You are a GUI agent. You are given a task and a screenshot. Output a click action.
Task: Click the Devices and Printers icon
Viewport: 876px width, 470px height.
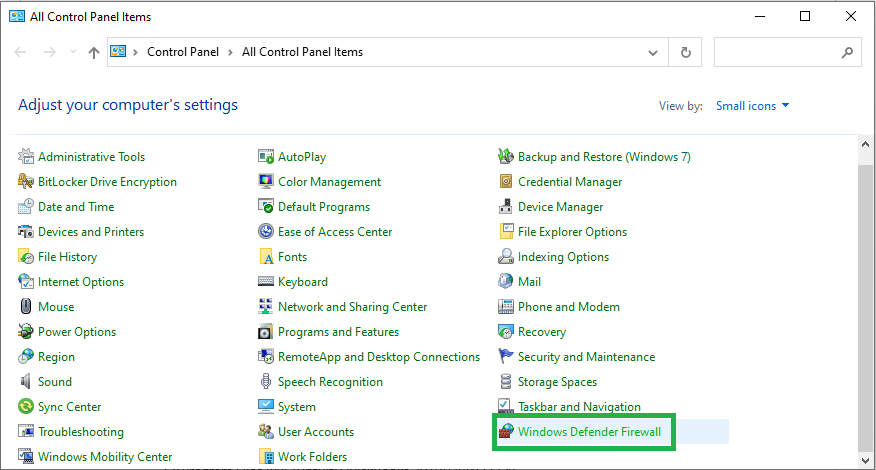[x=26, y=231]
